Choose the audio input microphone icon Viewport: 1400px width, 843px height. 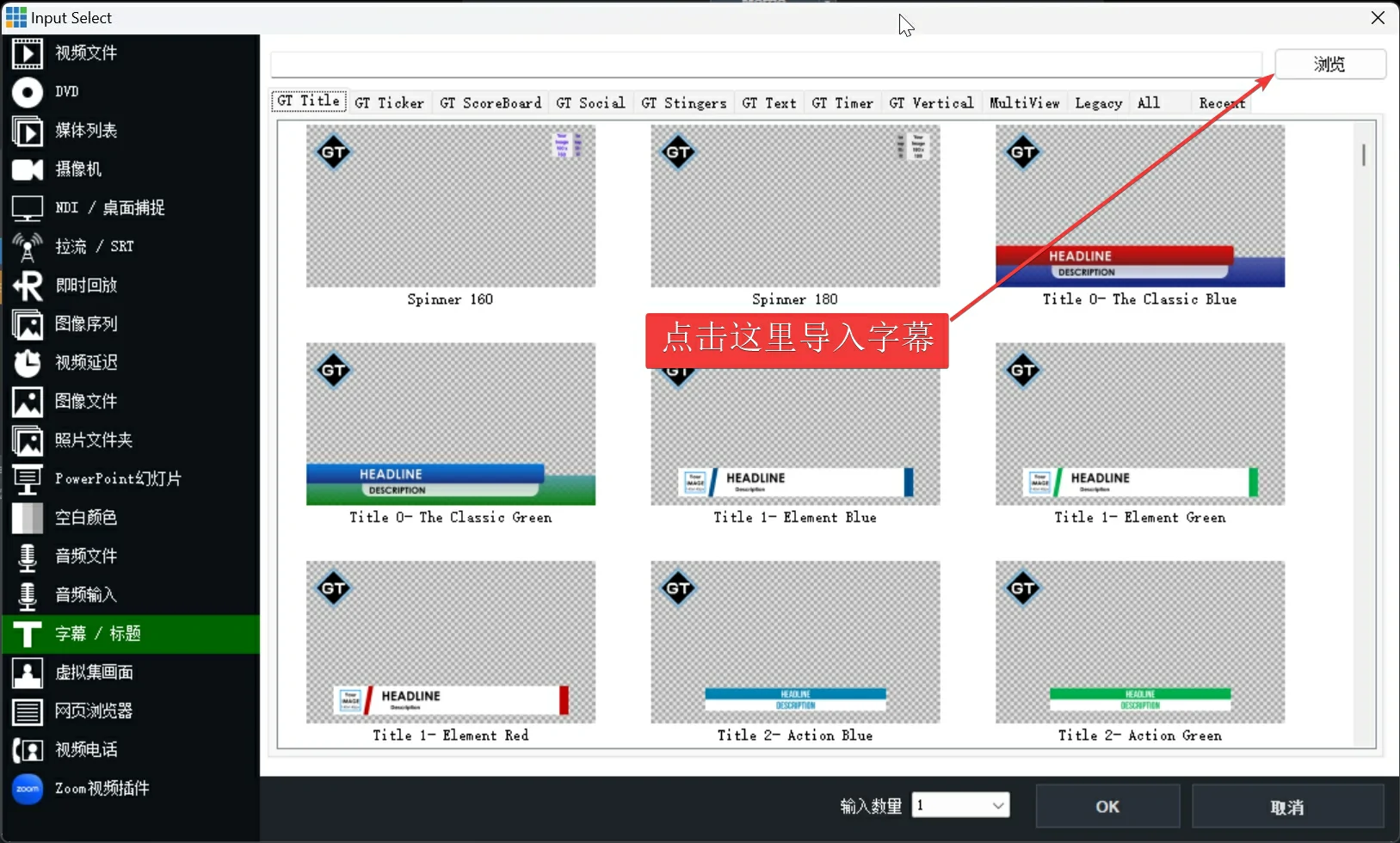pos(27,595)
